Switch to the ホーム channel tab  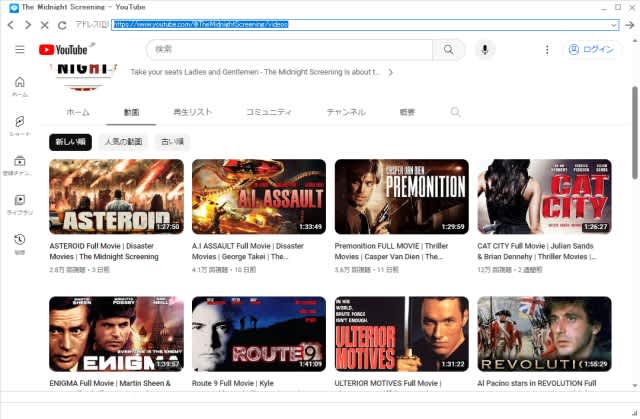pyautogui.click(x=78, y=112)
